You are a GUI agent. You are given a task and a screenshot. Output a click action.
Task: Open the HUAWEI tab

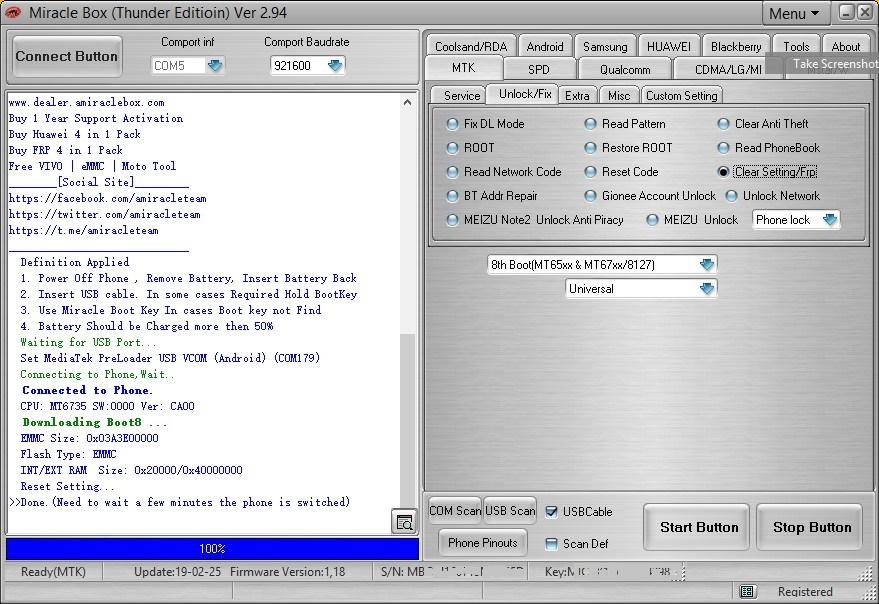[x=668, y=47]
